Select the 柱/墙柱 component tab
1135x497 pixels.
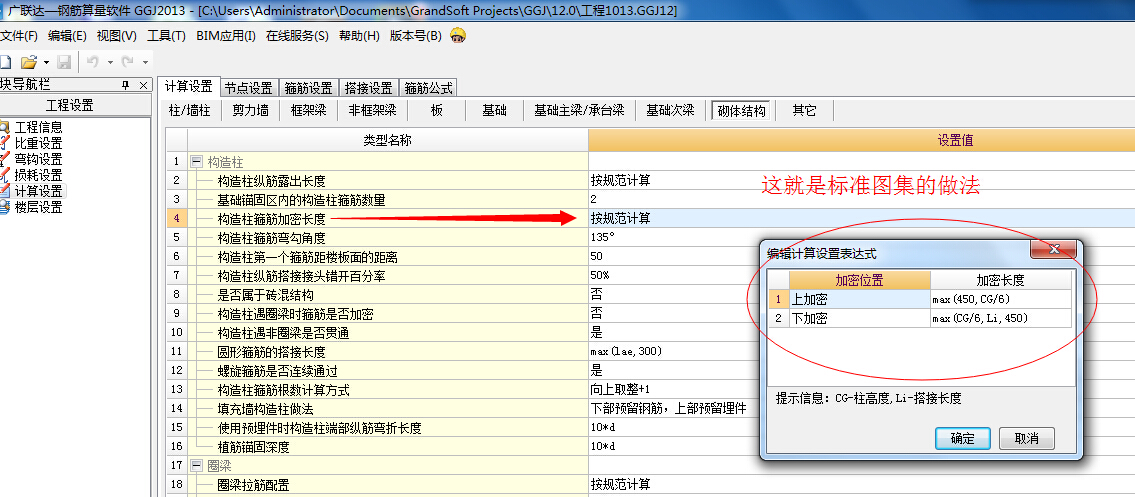click(190, 111)
